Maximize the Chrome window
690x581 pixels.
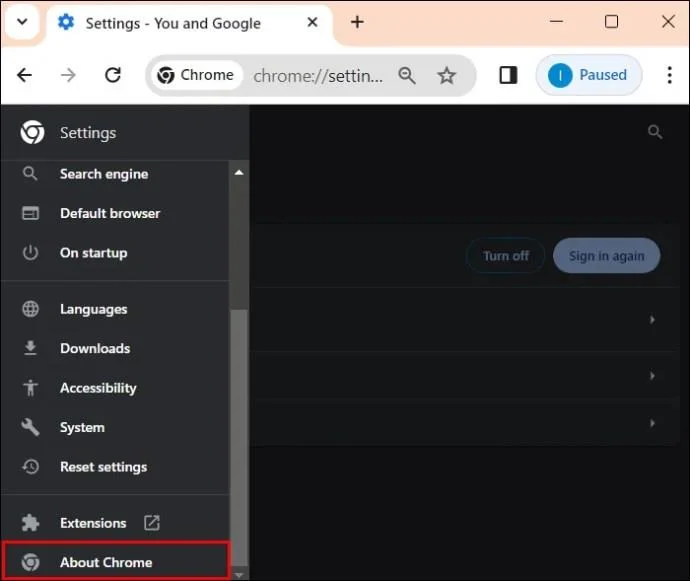coord(611,21)
